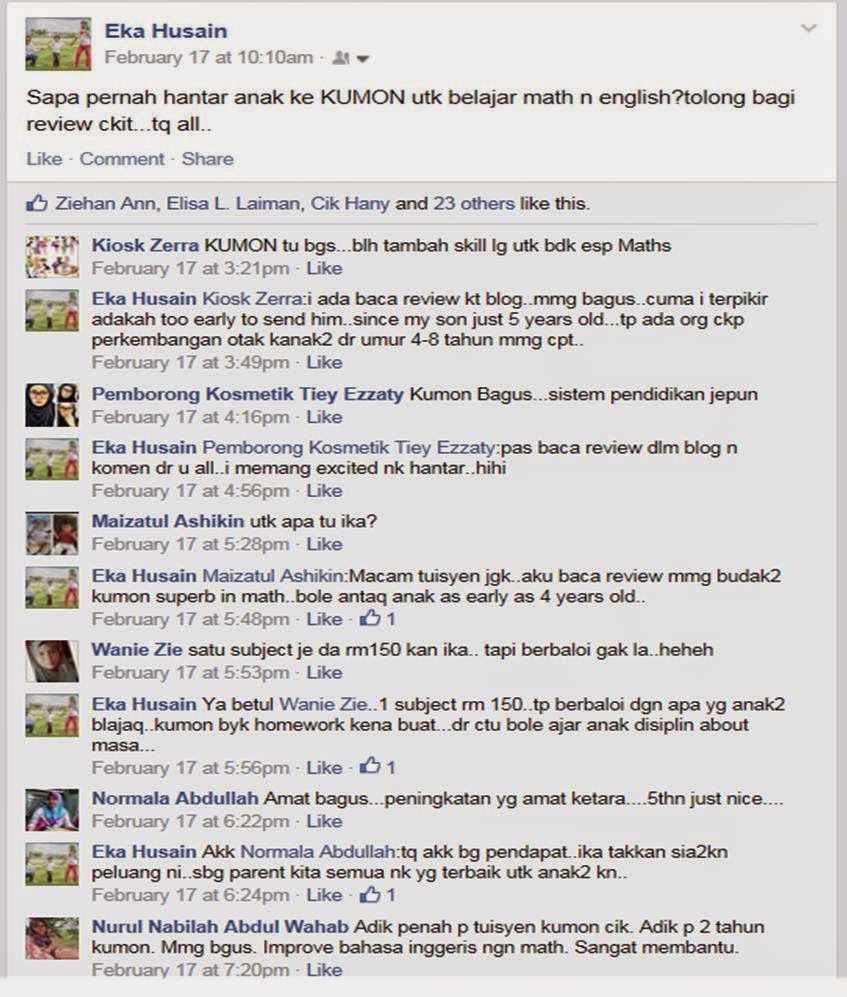Open the Nurul Nabilah Abdul Wahab profile name
The height and width of the screenshot is (997, 847).
(x=220, y=926)
